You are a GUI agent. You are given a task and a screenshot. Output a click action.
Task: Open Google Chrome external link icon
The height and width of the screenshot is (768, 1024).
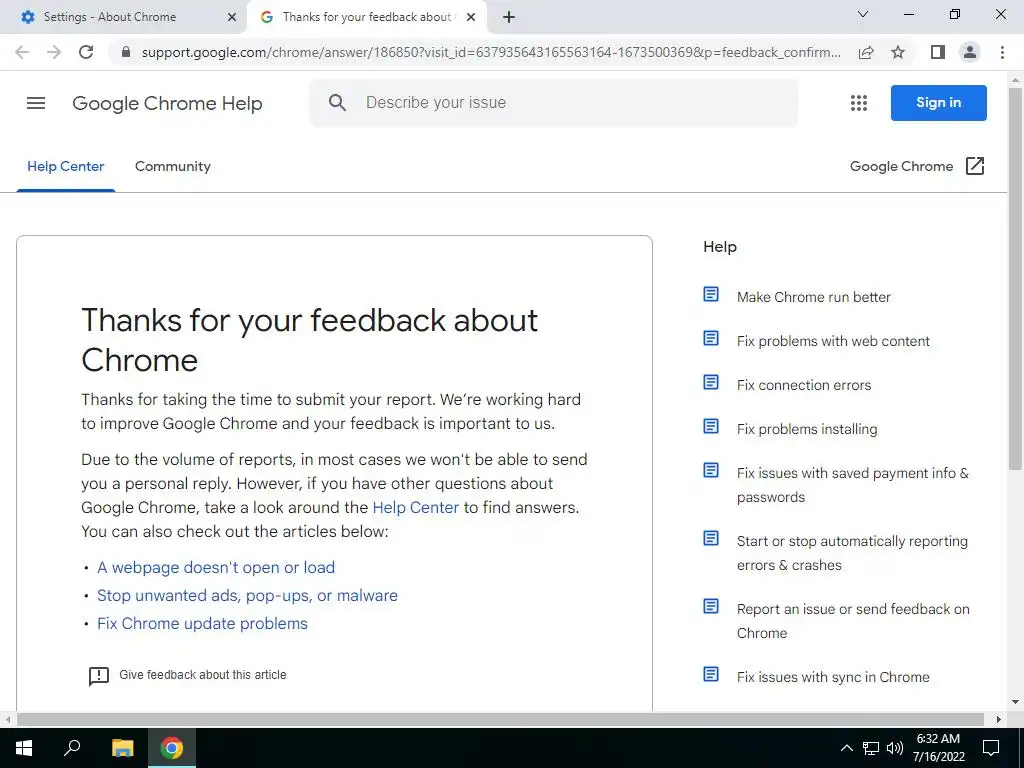click(x=974, y=166)
